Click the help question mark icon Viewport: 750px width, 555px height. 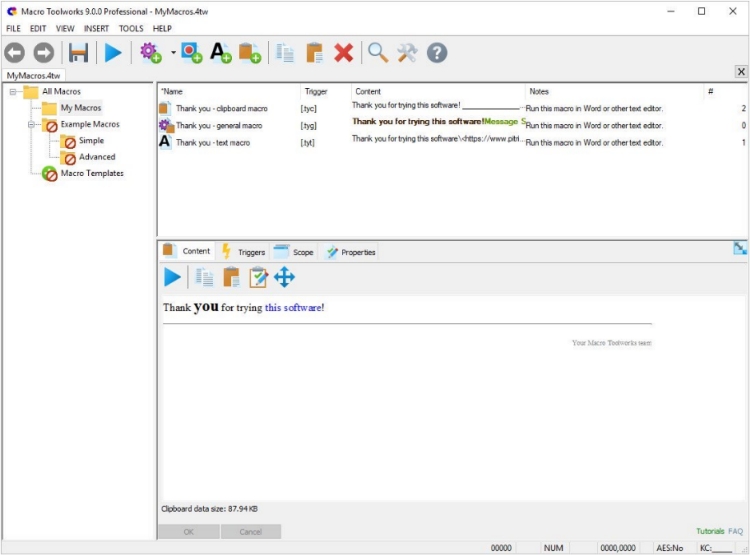click(437, 53)
